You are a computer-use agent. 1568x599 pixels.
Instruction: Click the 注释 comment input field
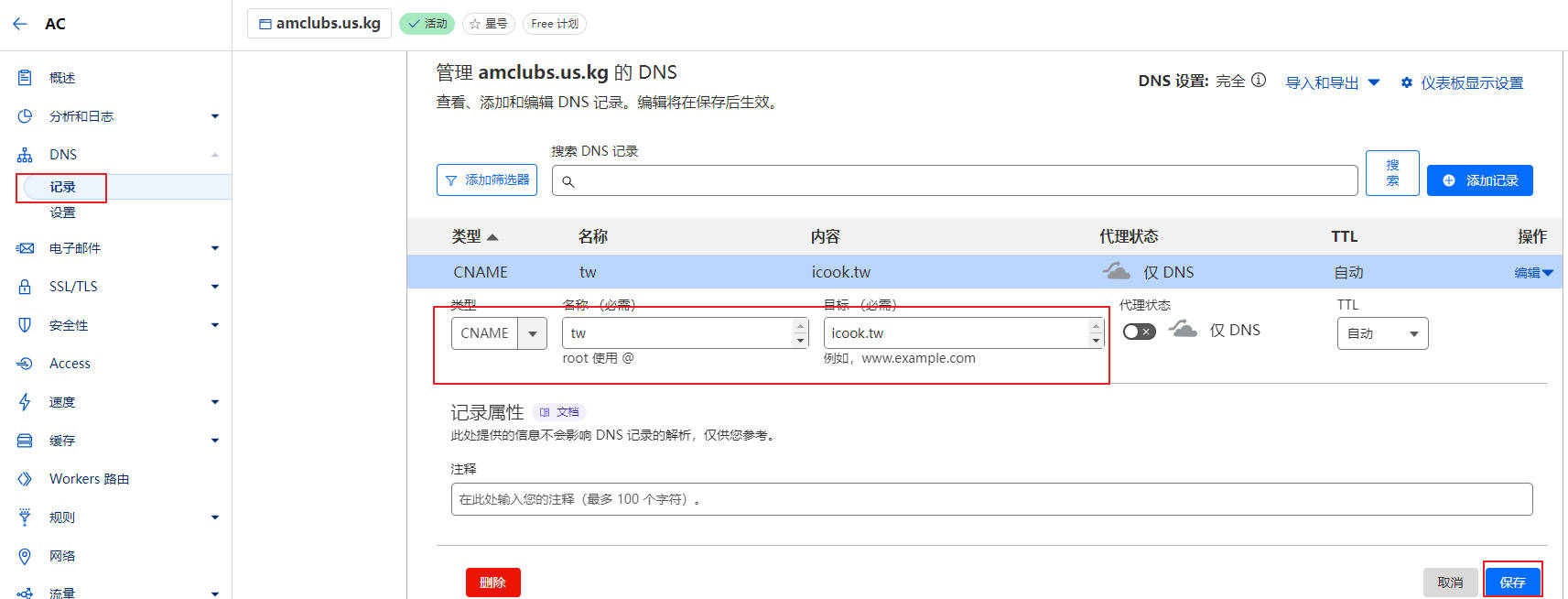tap(990, 499)
